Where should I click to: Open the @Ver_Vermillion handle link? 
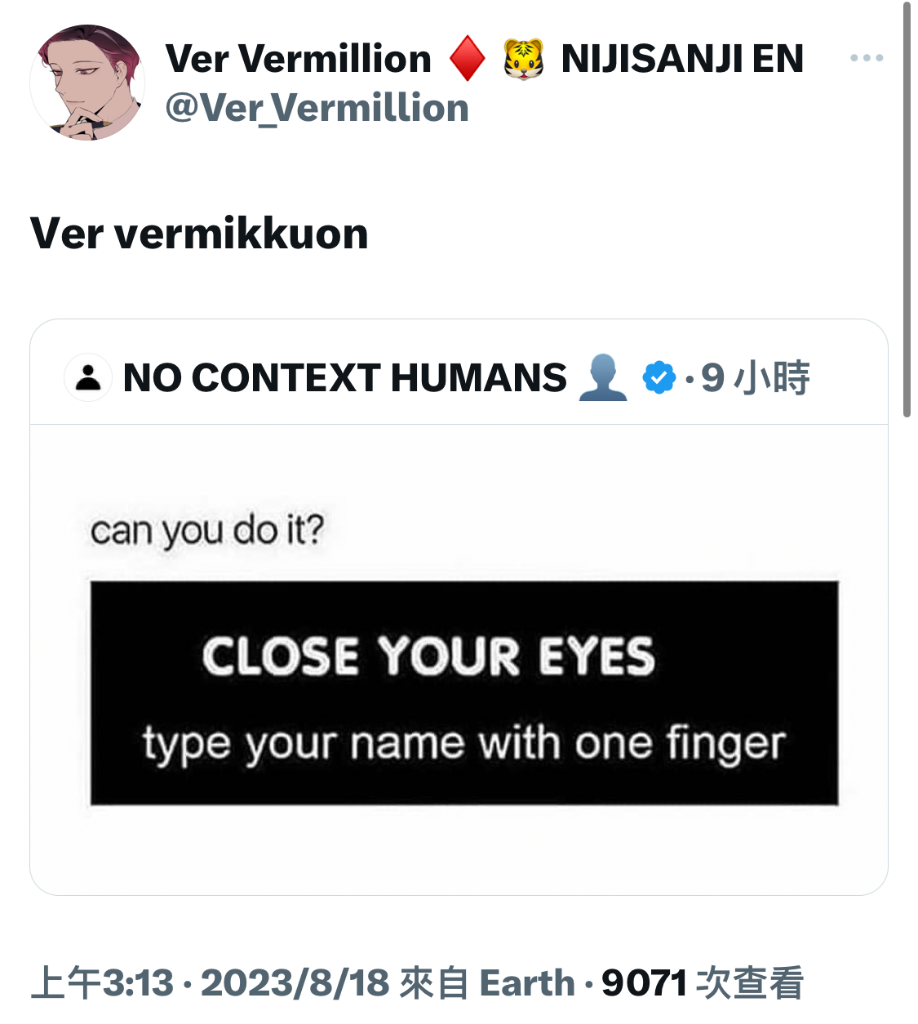[317, 108]
